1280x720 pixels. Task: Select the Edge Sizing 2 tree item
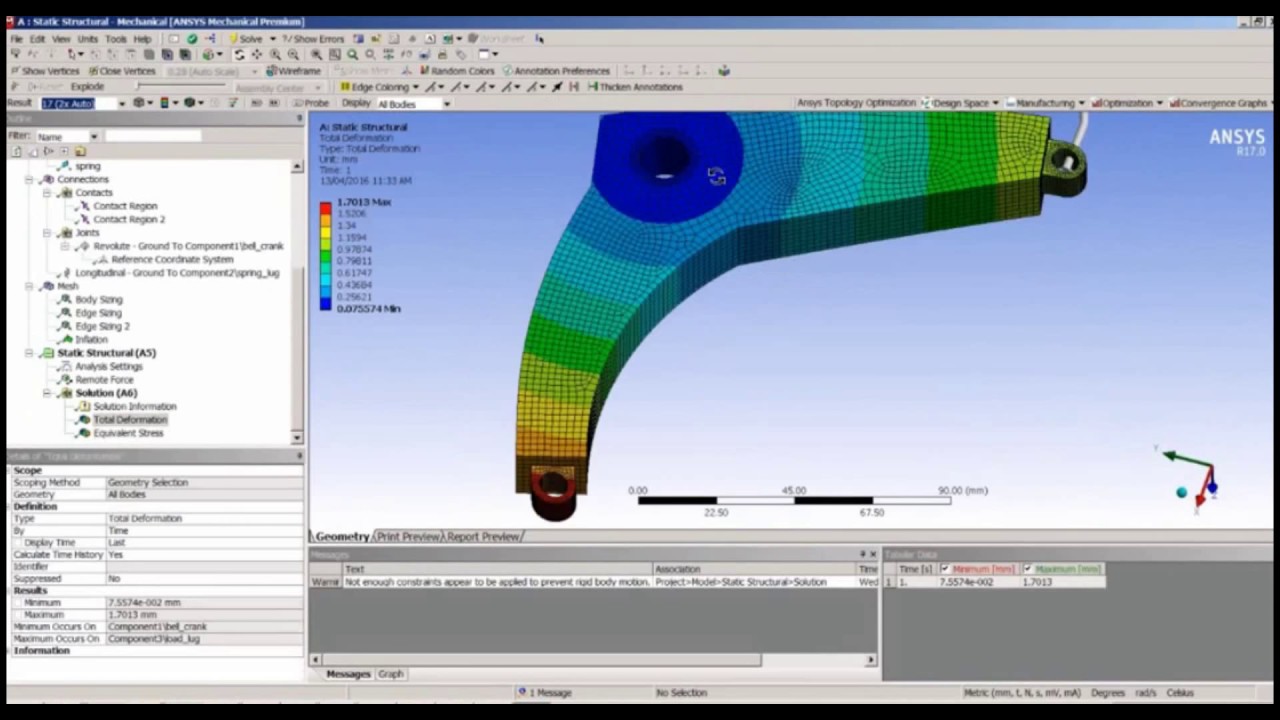[x=102, y=326]
